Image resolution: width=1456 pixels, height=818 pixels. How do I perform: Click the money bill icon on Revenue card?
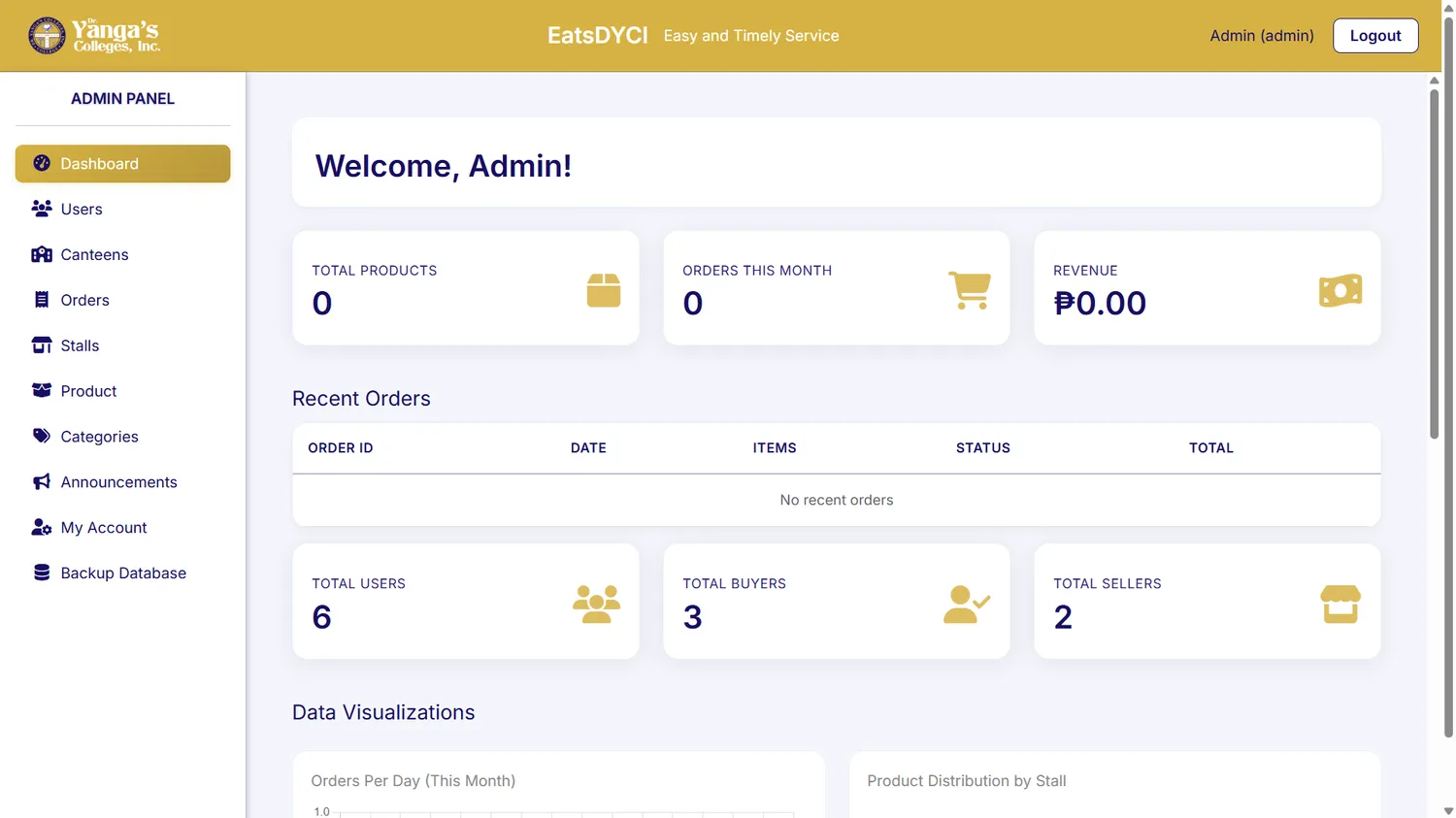[1340, 290]
